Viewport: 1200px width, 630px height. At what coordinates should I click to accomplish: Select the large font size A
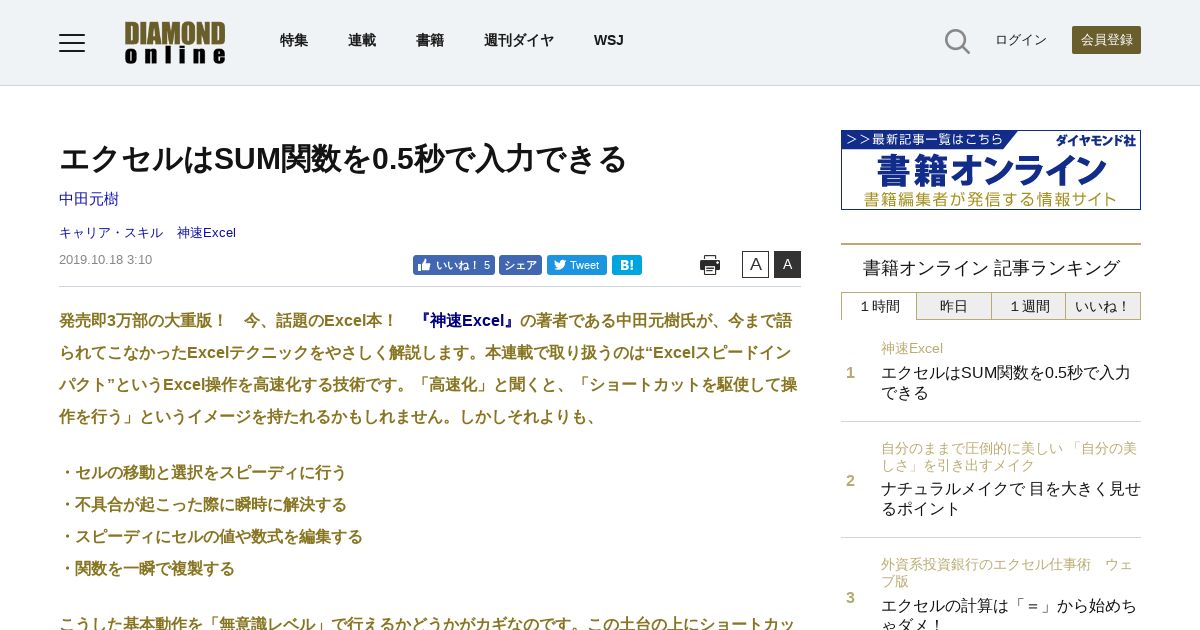point(787,264)
